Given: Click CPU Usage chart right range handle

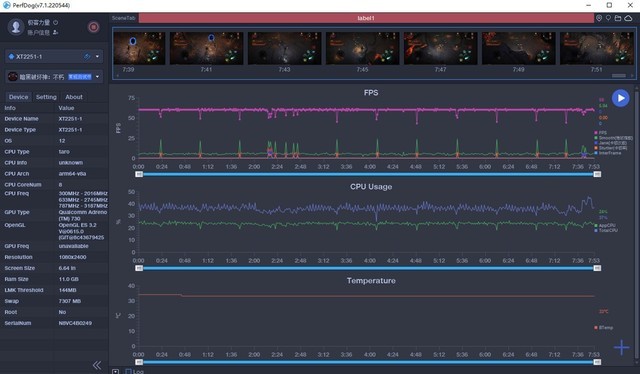Looking at the screenshot, I should coord(597,268).
